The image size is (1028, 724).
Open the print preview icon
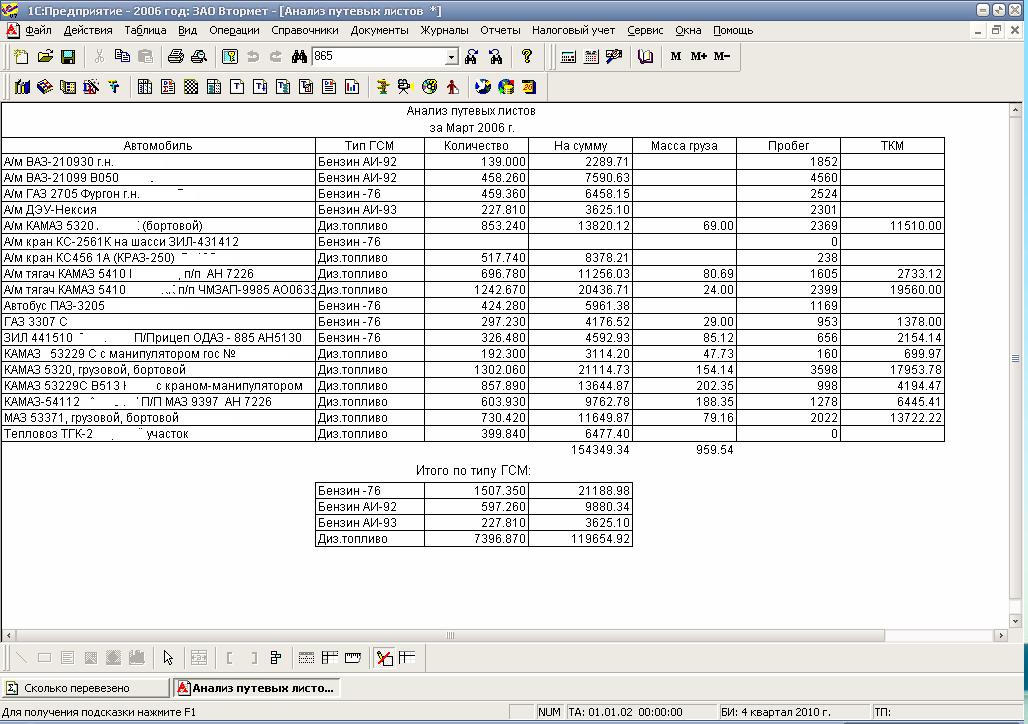coord(199,57)
